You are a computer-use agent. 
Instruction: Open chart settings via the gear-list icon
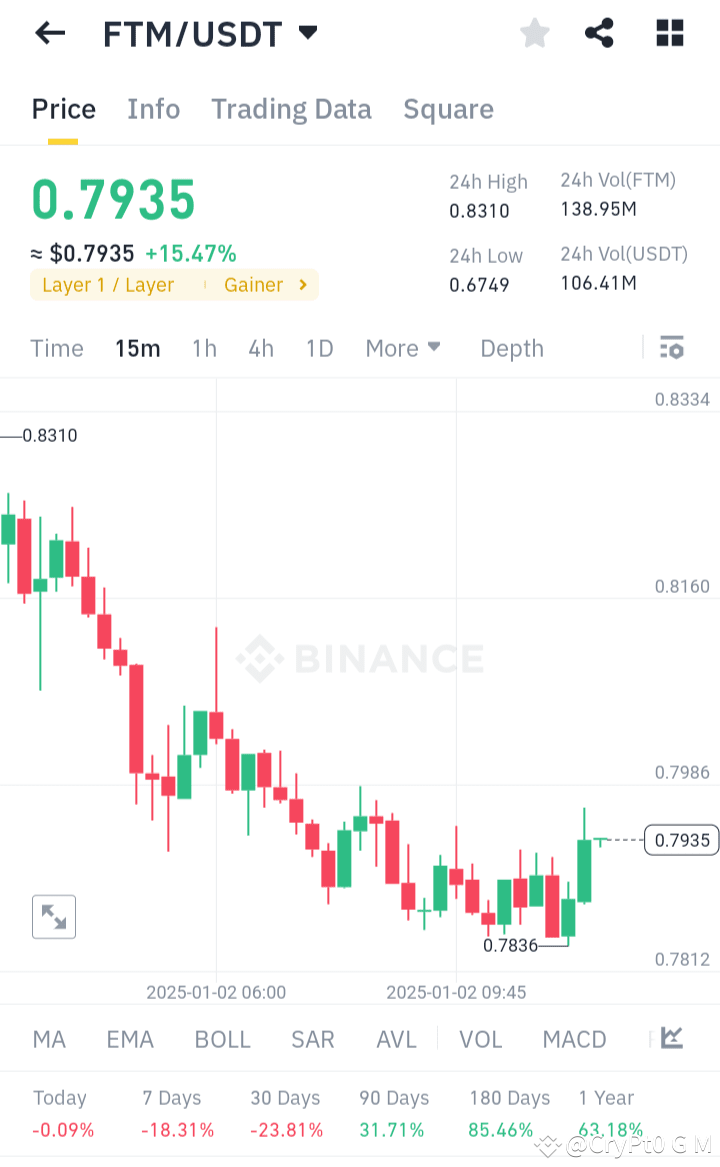pyautogui.click(x=672, y=348)
